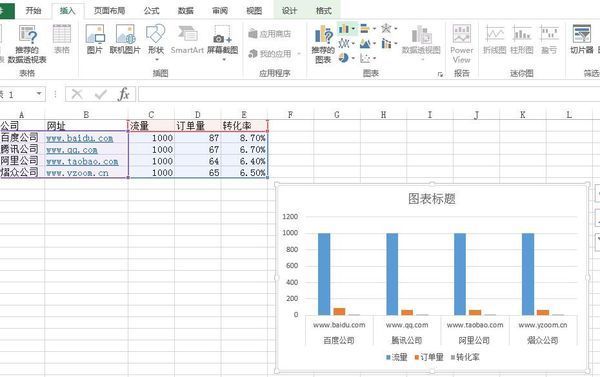Select the 订单量 legend entry
This screenshot has width=600, height=377.
point(429,357)
